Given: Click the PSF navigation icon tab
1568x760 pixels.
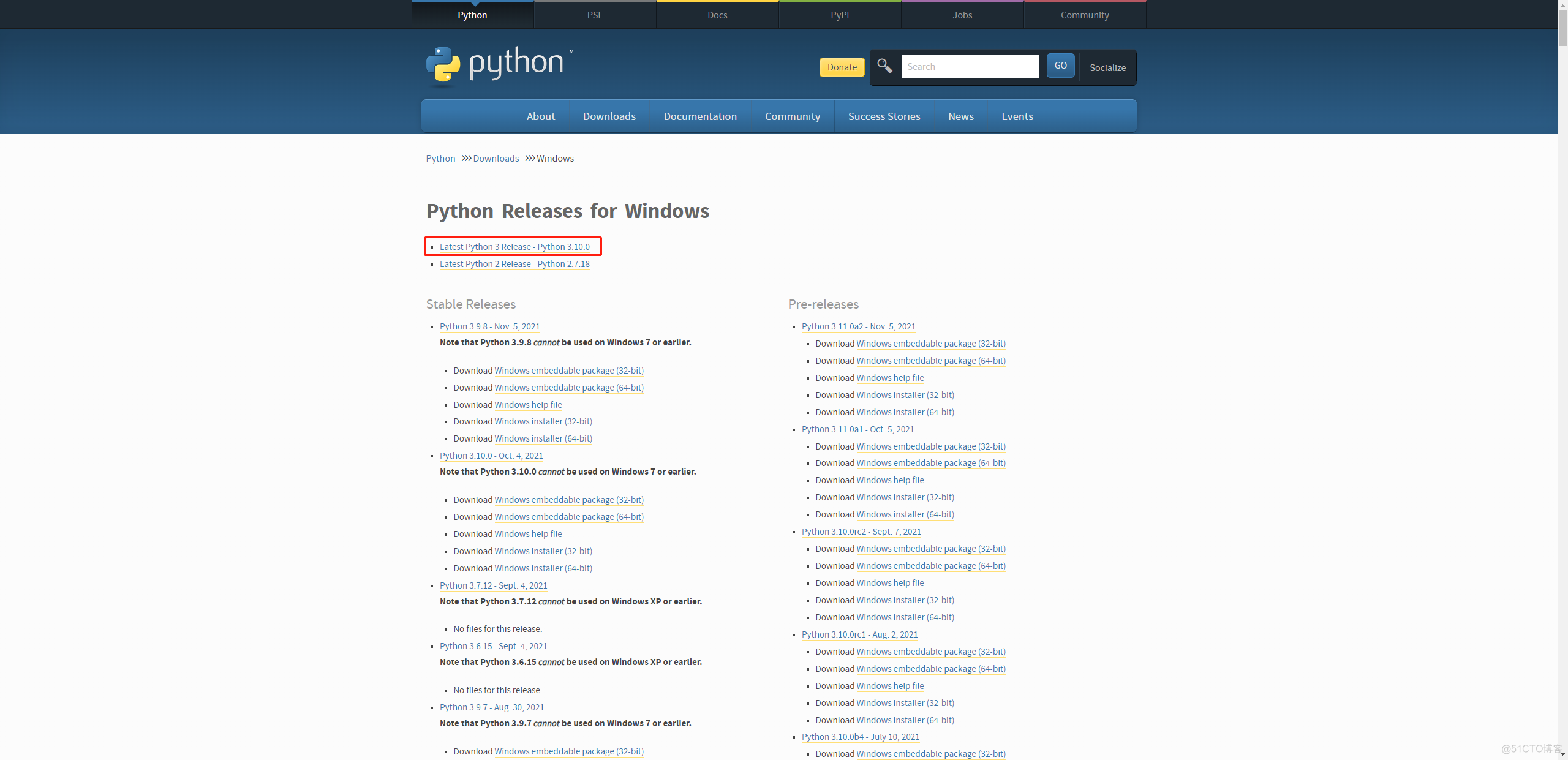Looking at the screenshot, I should pos(595,14).
